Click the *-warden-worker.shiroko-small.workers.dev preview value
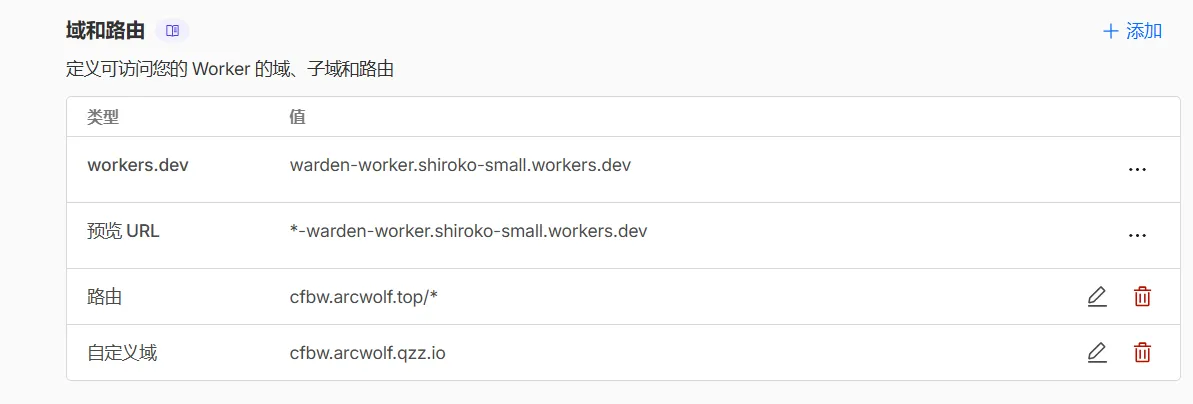Image resolution: width=1193 pixels, height=404 pixels. [x=468, y=231]
